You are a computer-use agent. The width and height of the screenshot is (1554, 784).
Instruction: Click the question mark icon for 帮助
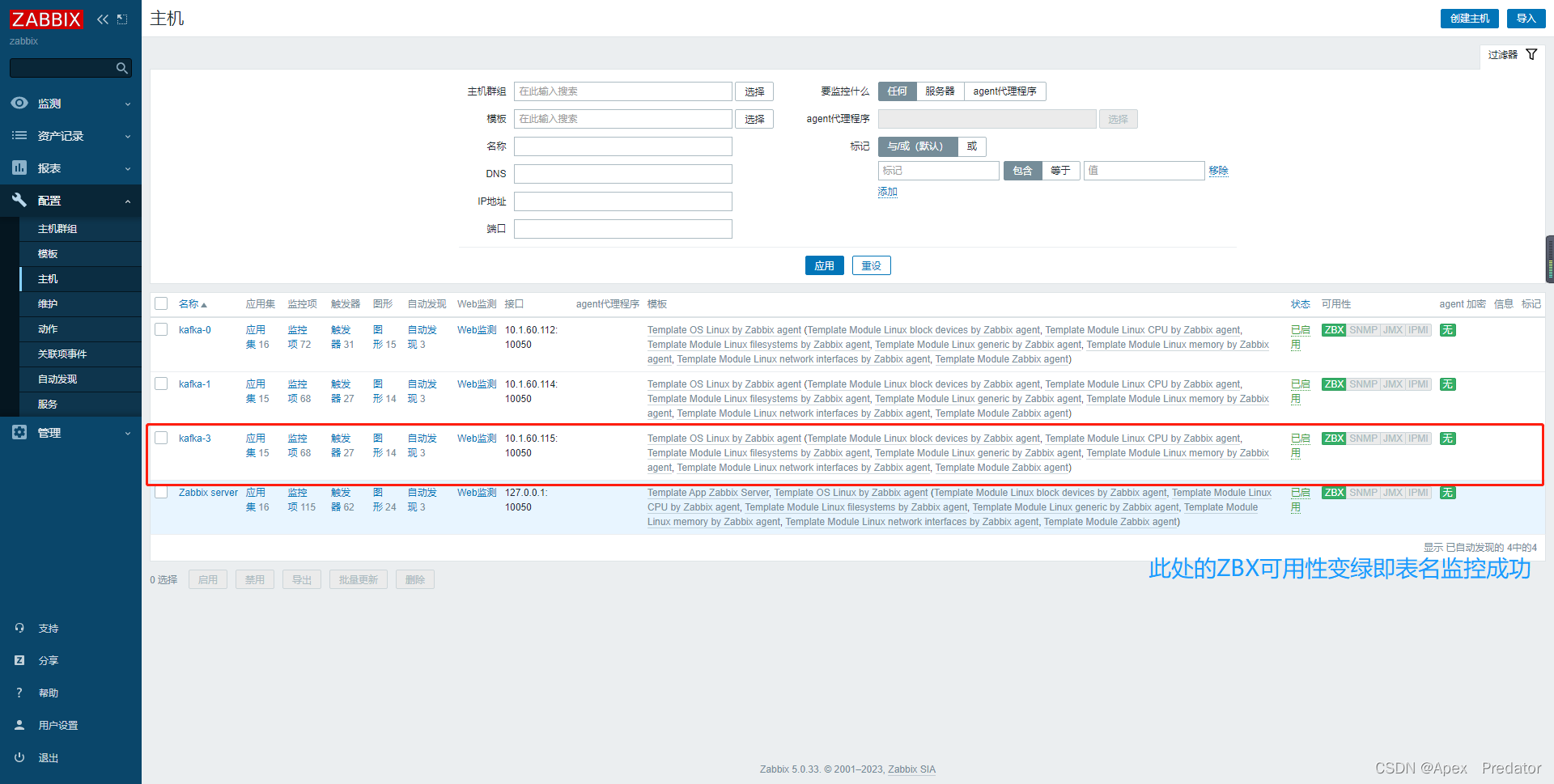[x=19, y=693]
